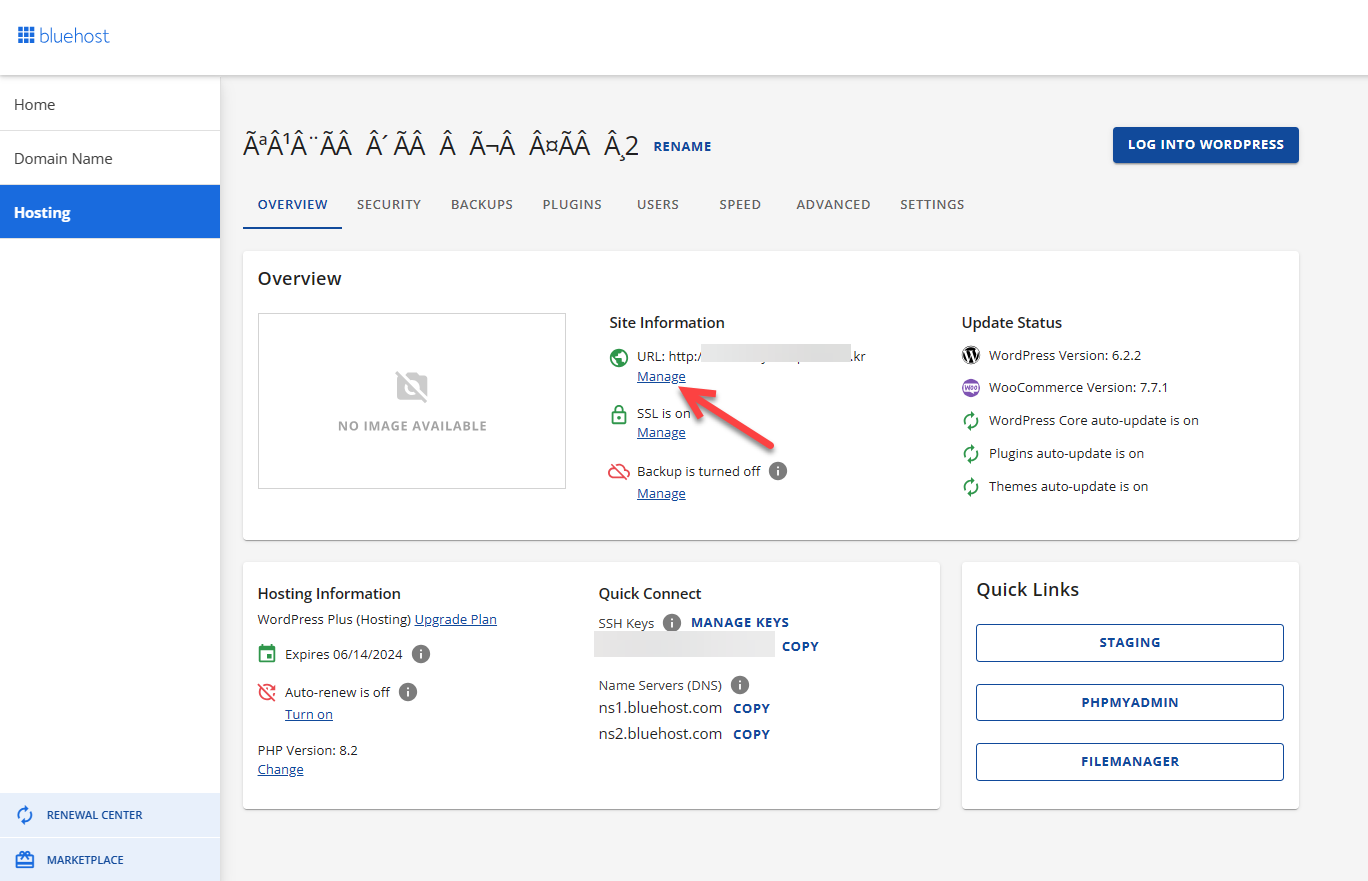
Task: Click the red auto-renew off icon
Action: (x=267, y=692)
